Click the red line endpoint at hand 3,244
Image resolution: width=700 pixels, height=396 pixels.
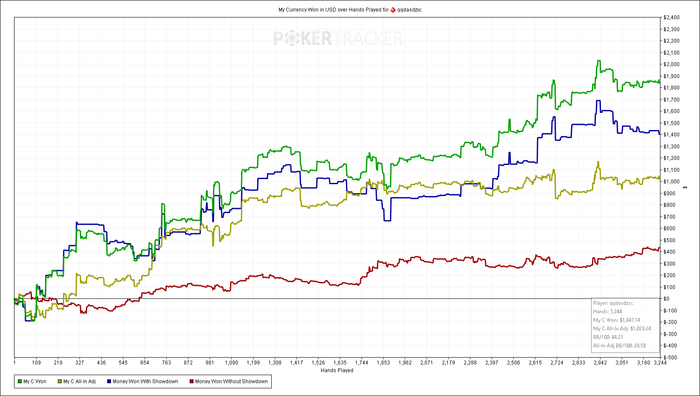pyautogui.click(x=659, y=248)
